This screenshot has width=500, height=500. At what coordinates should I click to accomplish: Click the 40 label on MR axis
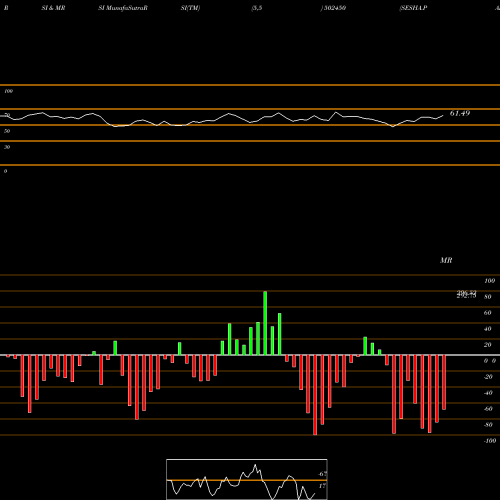tap(488, 329)
